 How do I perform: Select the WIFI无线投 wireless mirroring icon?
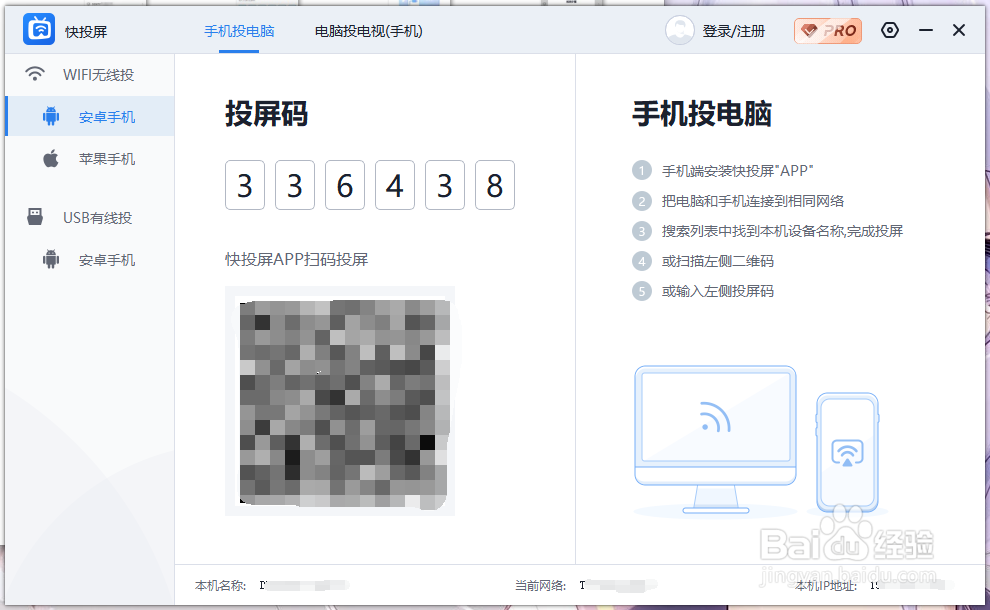pyautogui.click(x=37, y=74)
